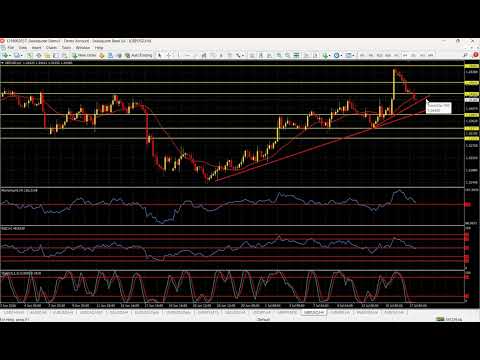Select the Crosshair tool

point(169,55)
